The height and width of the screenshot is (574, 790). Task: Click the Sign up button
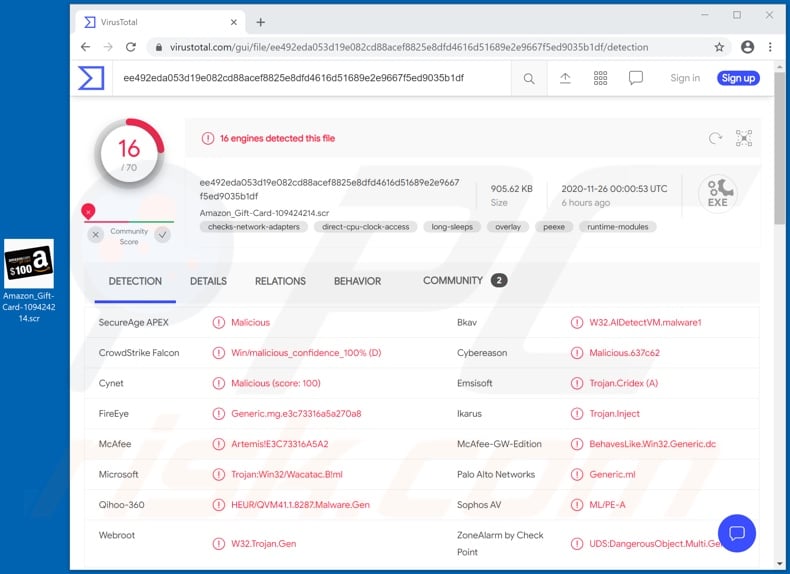(738, 78)
